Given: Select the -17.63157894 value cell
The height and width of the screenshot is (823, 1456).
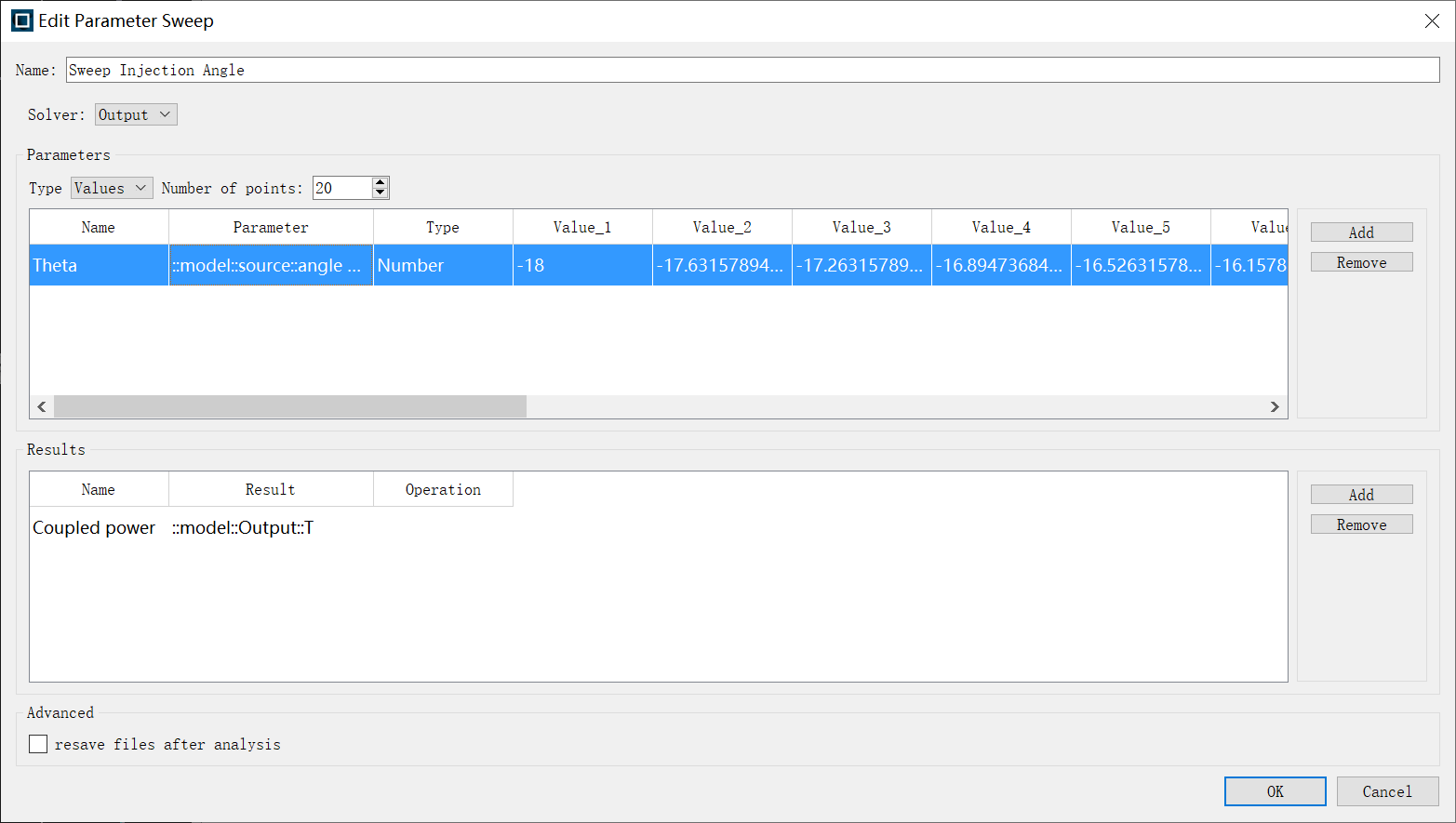Looking at the screenshot, I should pos(722,265).
